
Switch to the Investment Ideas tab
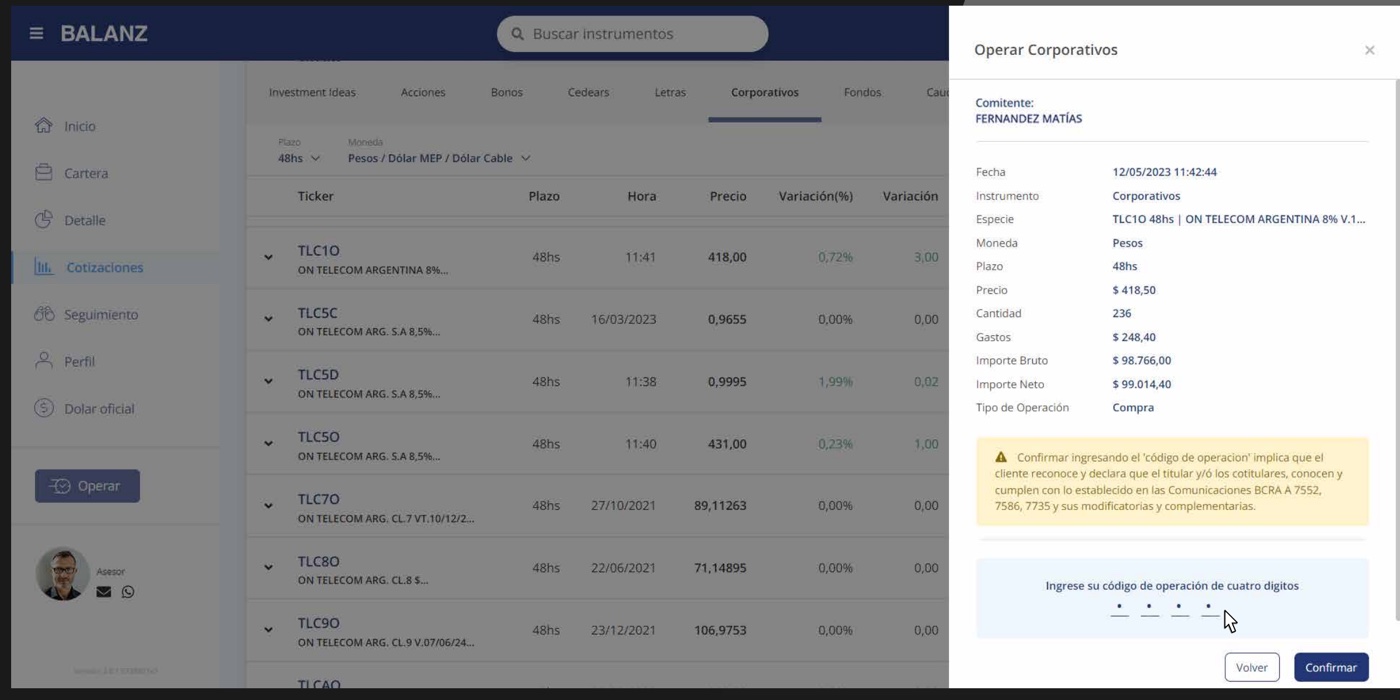pyautogui.click(x=312, y=92)
